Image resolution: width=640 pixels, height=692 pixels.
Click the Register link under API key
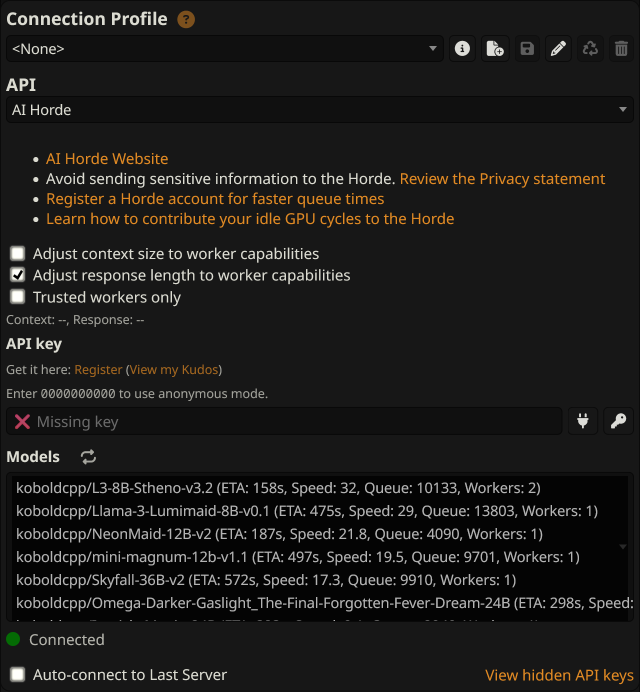pyautogui.click(x=98, y=369)
